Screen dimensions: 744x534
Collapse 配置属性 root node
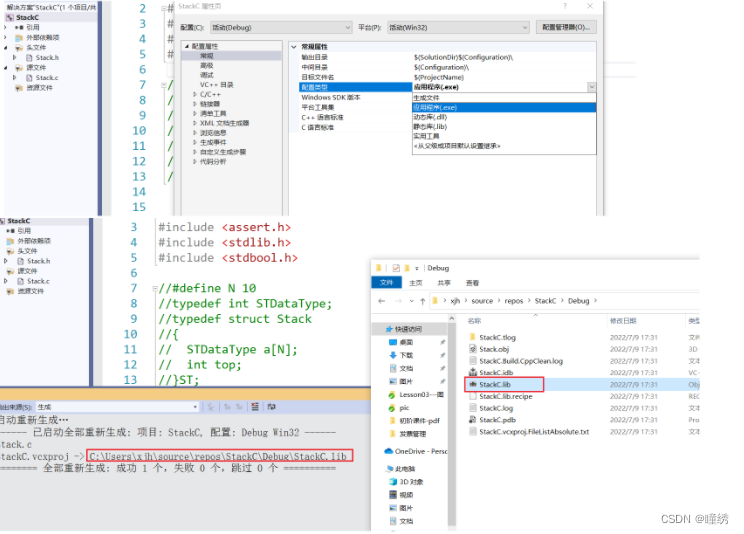[187, 46]
